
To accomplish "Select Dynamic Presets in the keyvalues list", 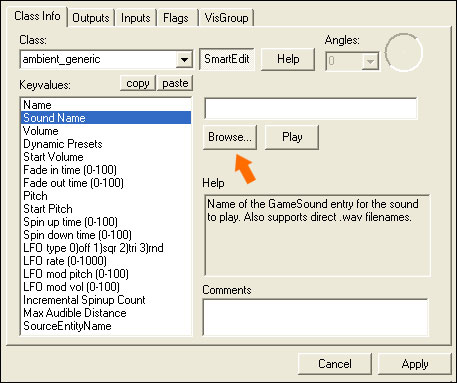I will pyautogui.click(x=106, y=144).
